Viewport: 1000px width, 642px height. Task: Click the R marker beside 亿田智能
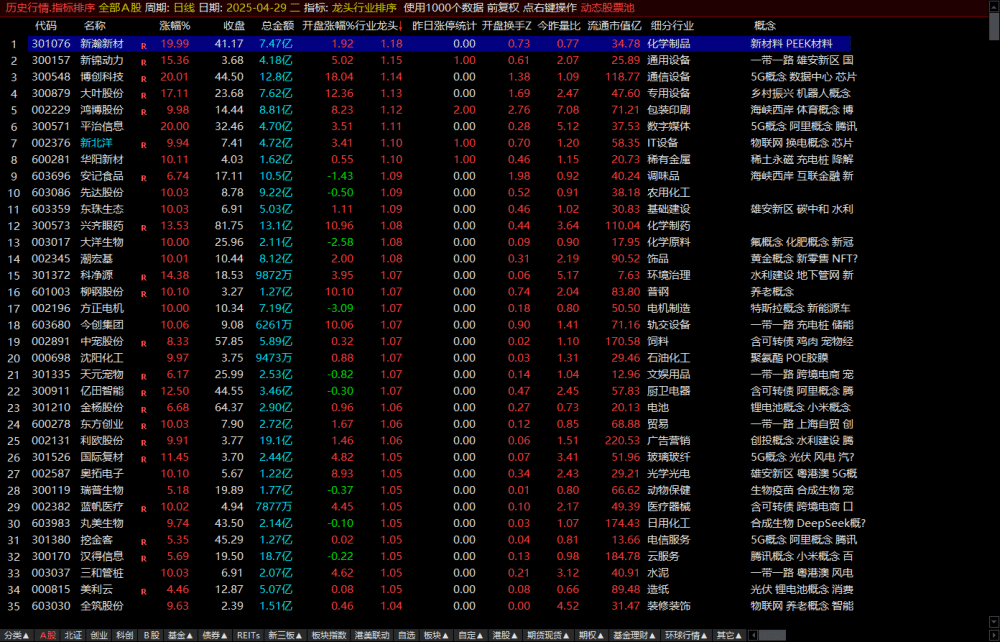pos(143,393)
